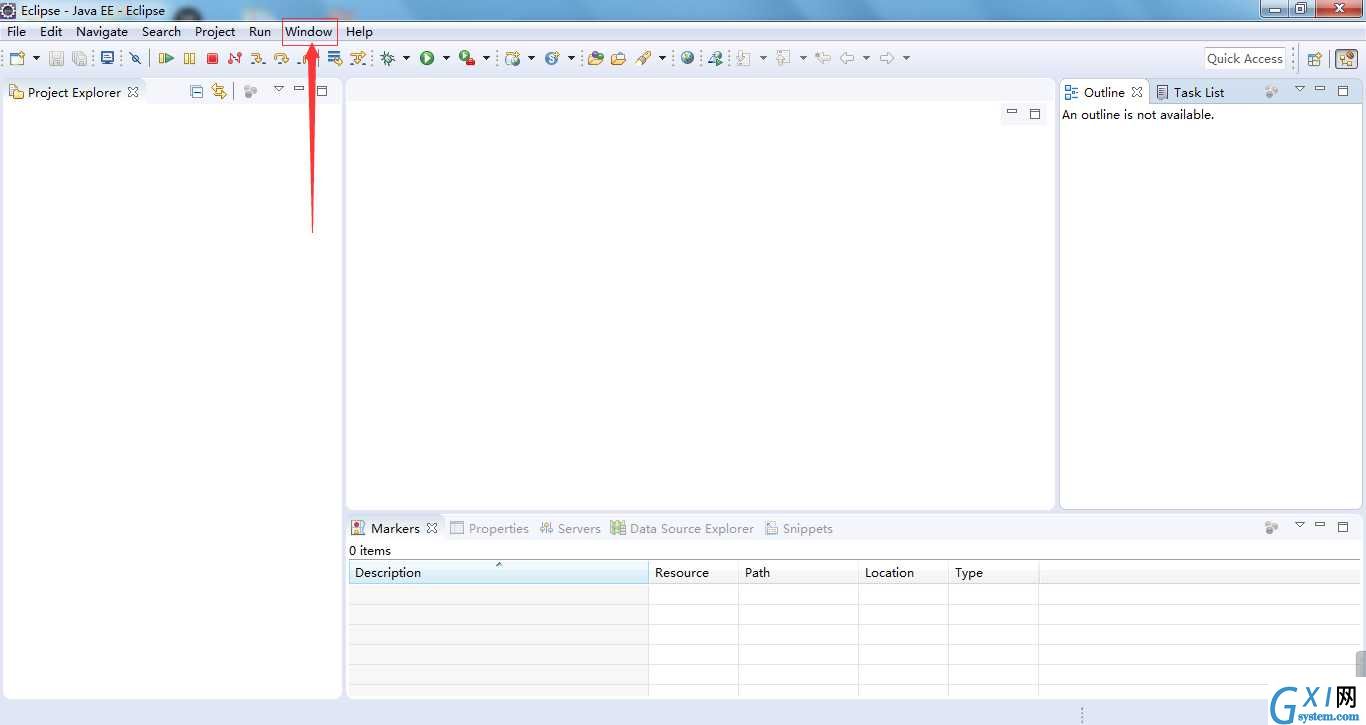Click the Open Type icon
1366x725 pixels.
click(x=596, y=58)
